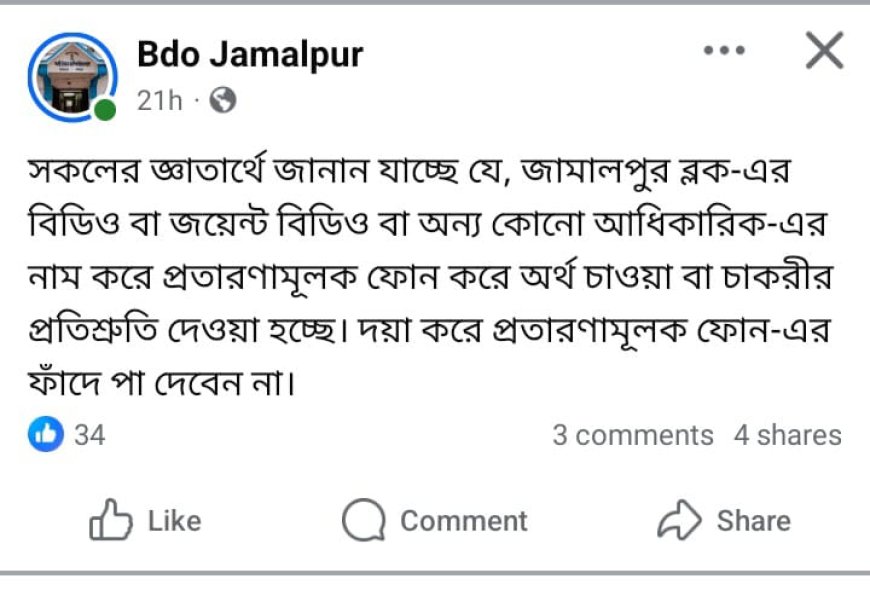
Task: Select the Comment speech bubble icon
Action: (366, 519)
